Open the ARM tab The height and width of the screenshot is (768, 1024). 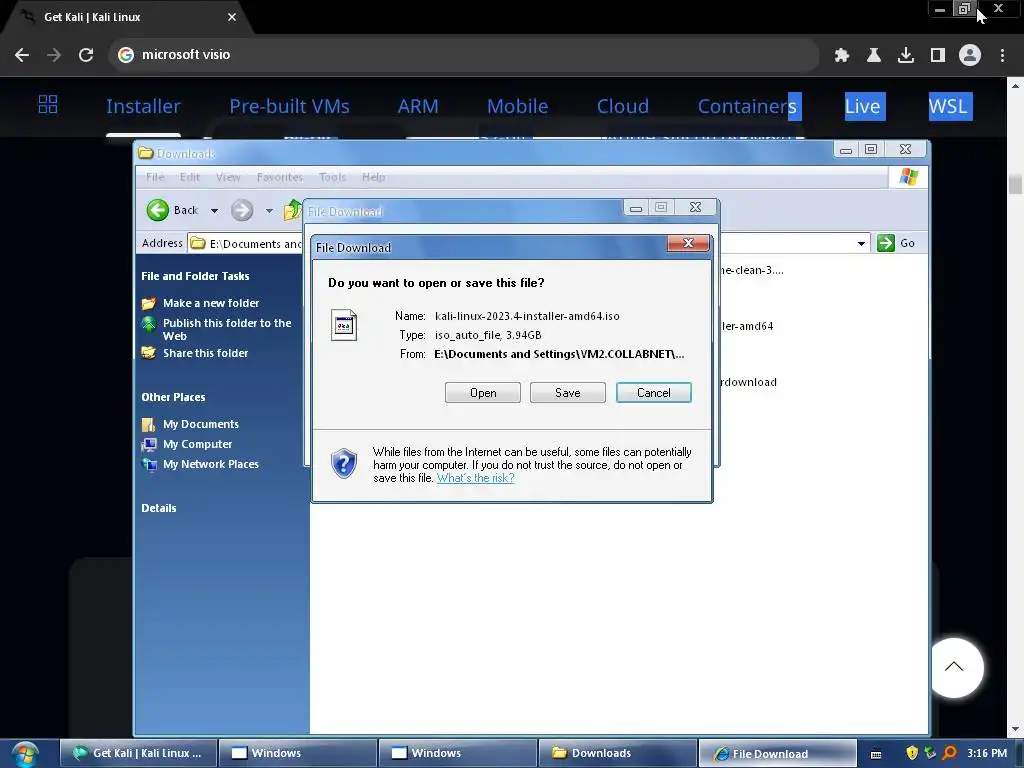pos(418,106)
